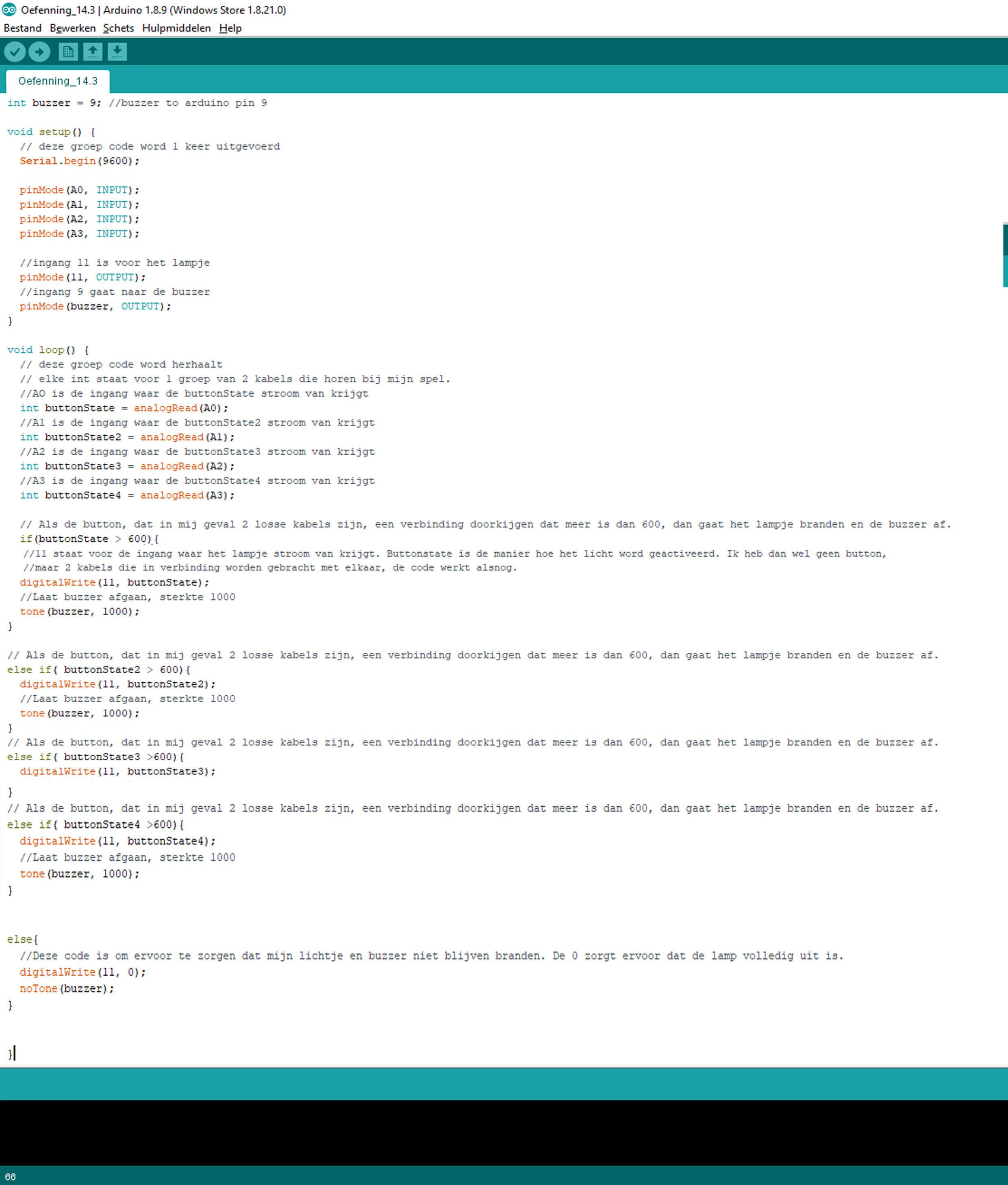The width and height of the screenshot is (1008, 1185).
Task: Click 'pinMode(A3, INPUT);' line
Action: pos(79,234)
